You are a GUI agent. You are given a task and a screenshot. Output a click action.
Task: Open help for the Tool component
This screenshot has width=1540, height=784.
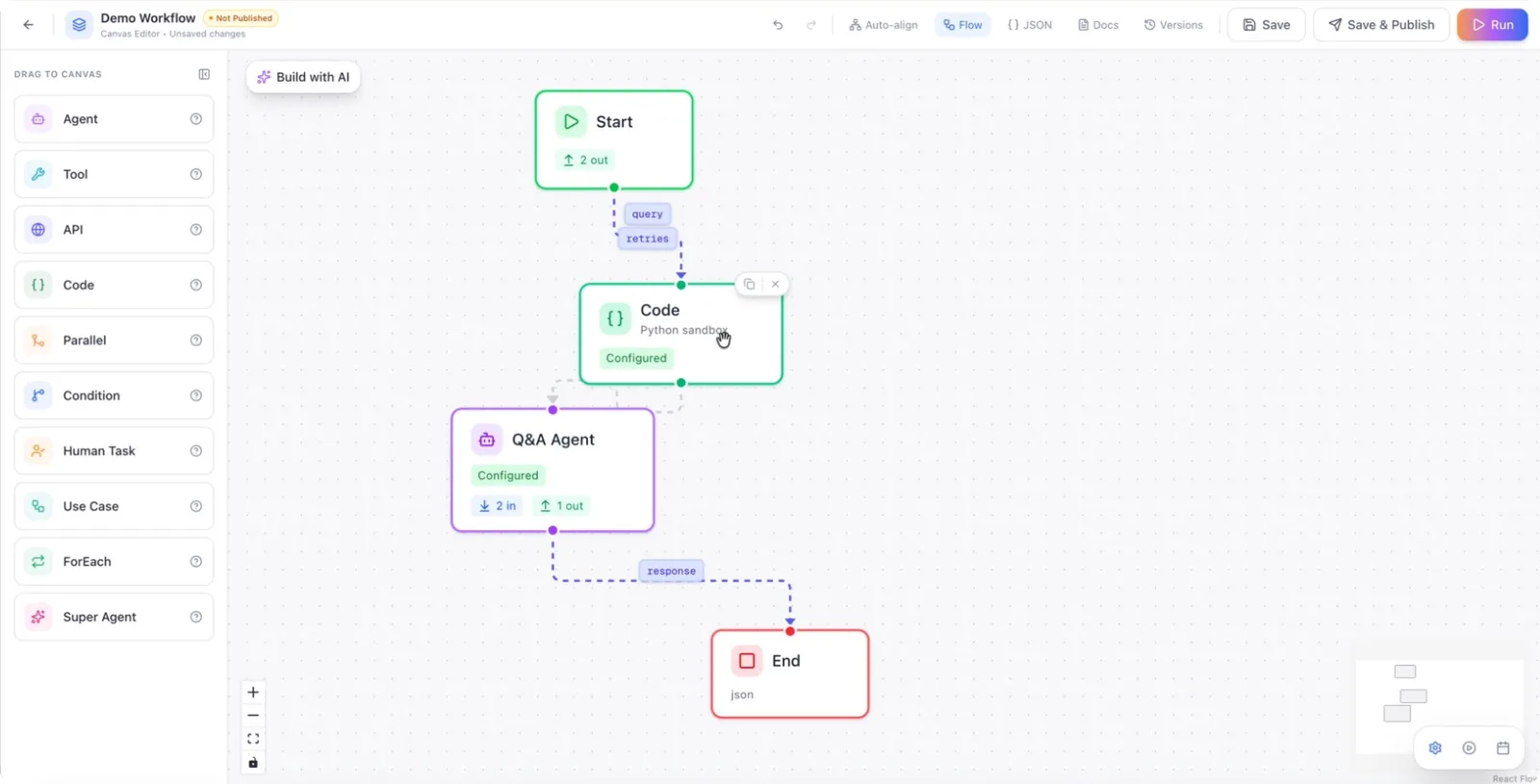(196, 174)
